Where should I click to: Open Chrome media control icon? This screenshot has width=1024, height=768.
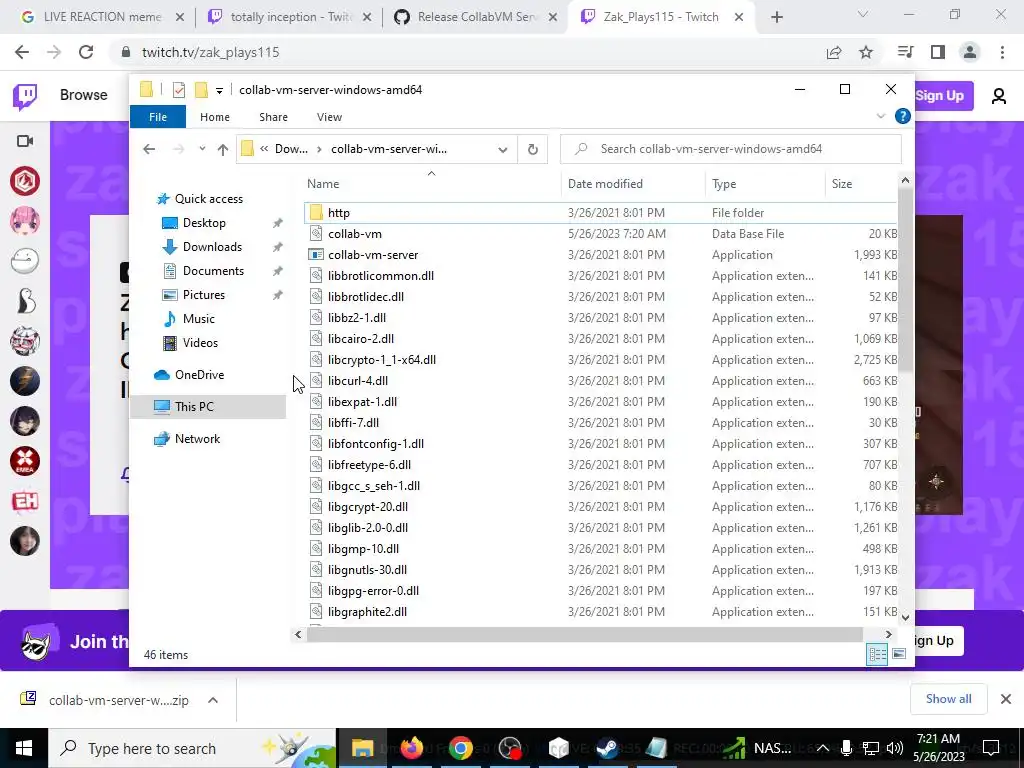click(905, 52)
